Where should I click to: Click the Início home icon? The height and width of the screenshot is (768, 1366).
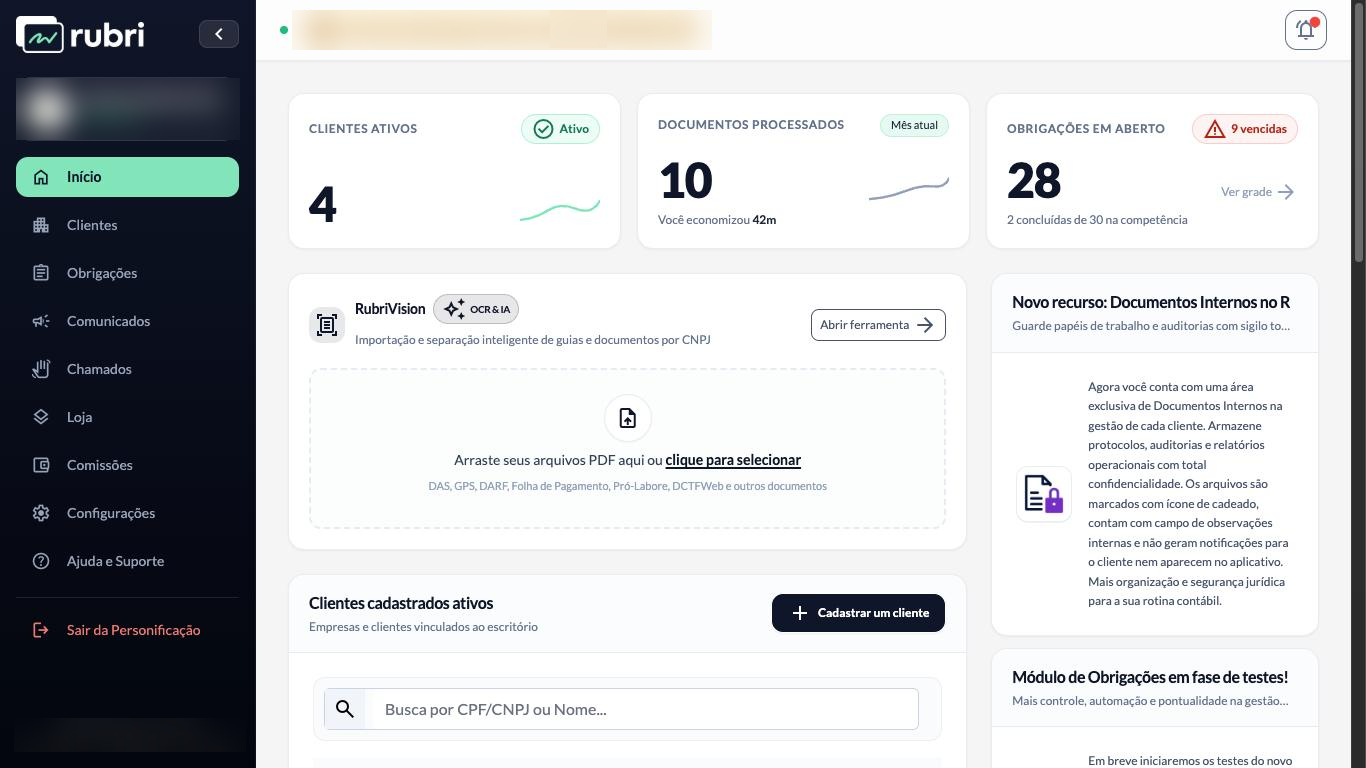[x=41, y=177]
